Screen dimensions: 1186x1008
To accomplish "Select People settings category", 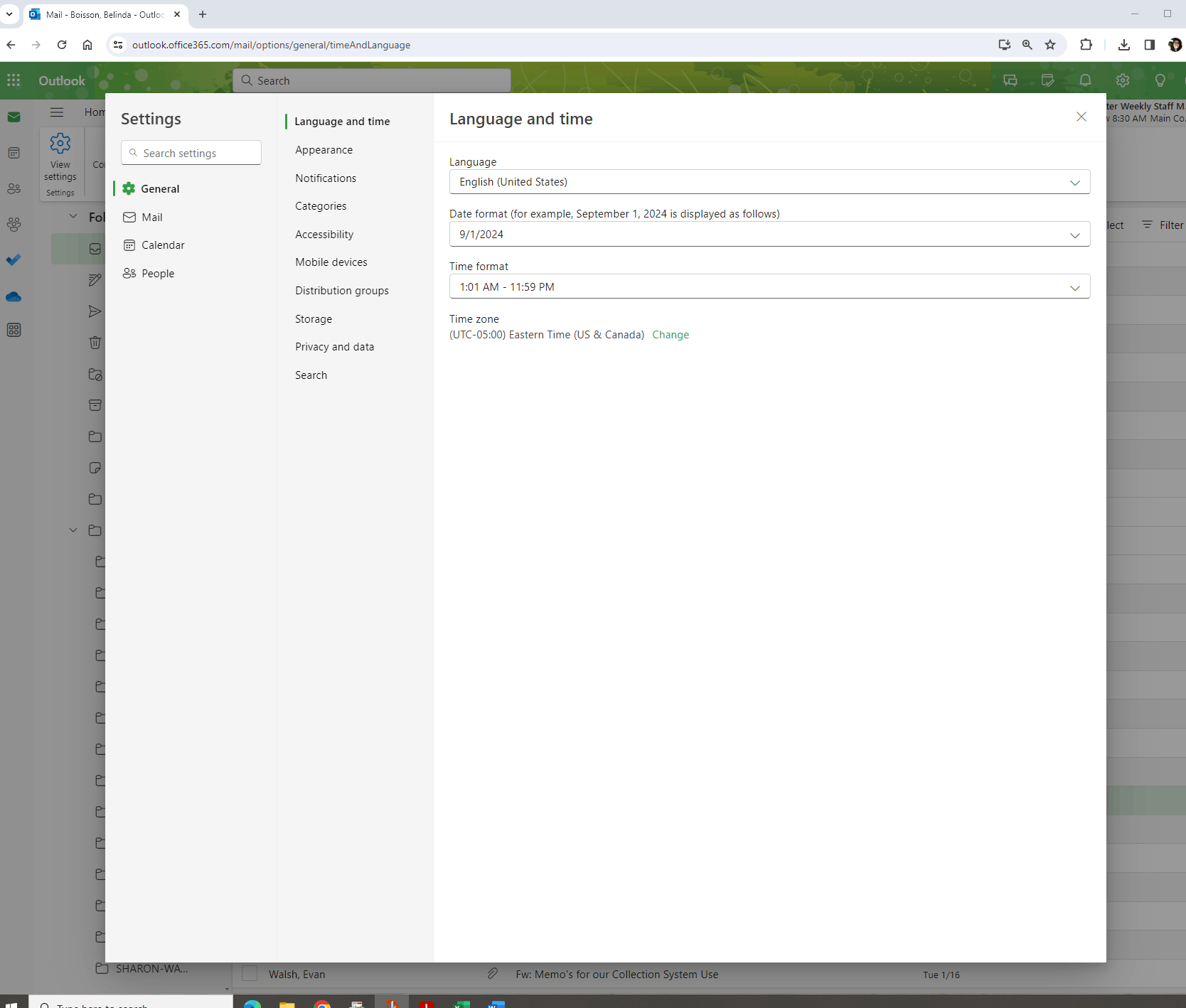I will coord(188,274).
